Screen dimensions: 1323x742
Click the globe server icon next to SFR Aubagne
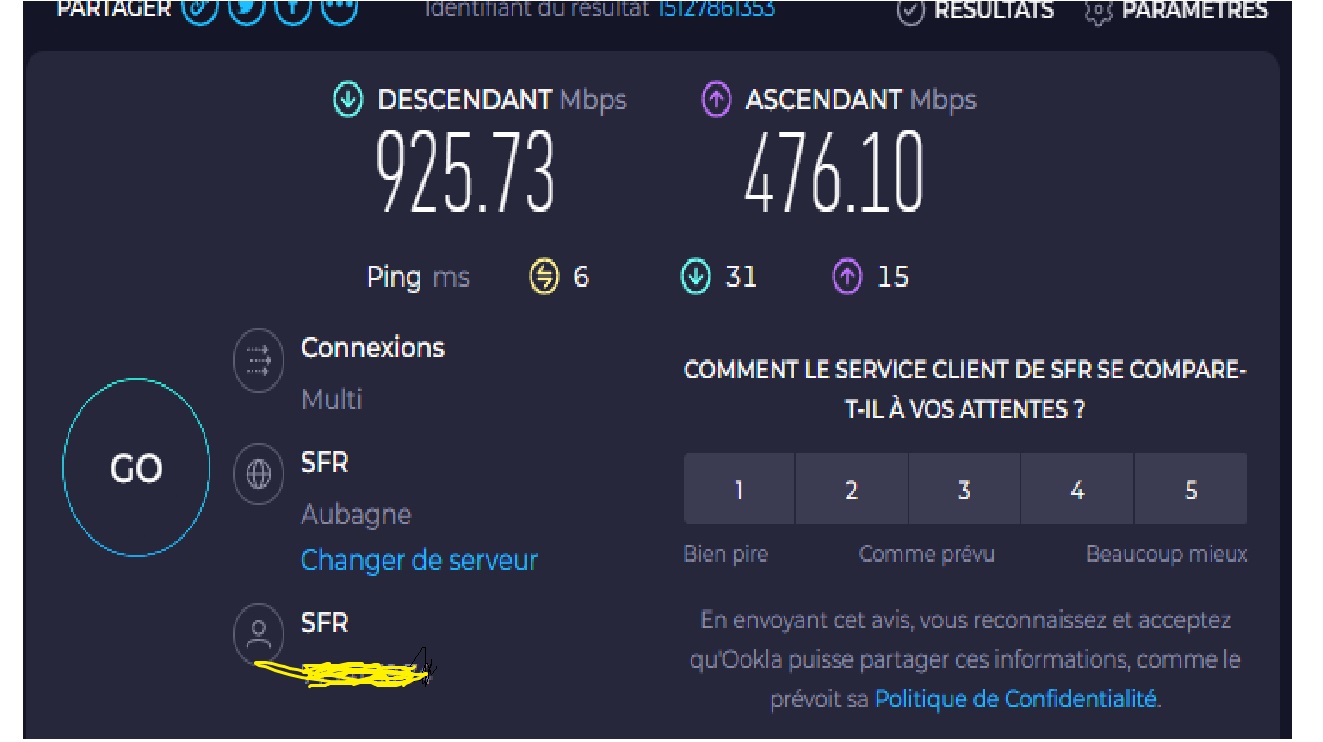(x=259, y=474)
